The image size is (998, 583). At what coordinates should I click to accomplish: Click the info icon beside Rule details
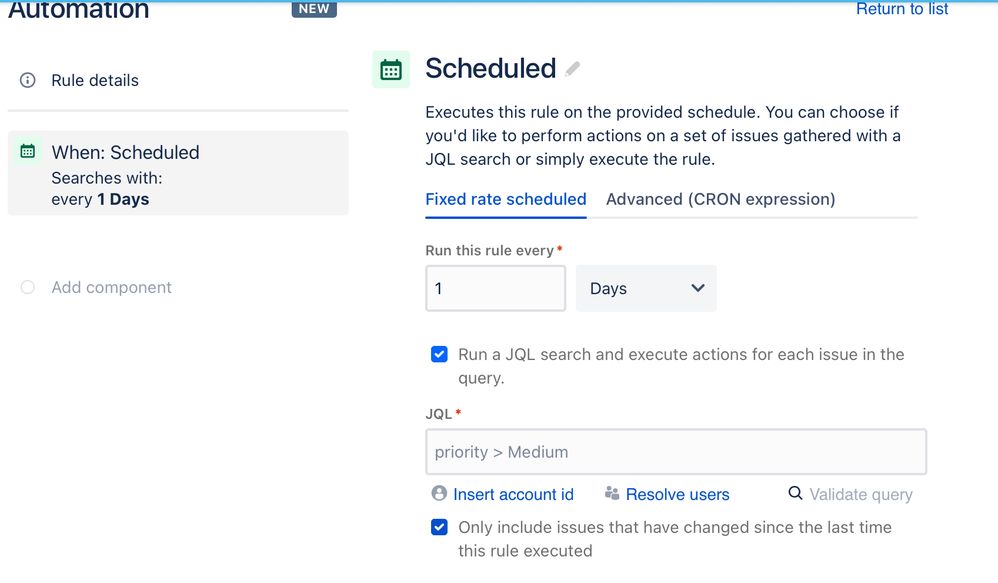coord(27,80)
